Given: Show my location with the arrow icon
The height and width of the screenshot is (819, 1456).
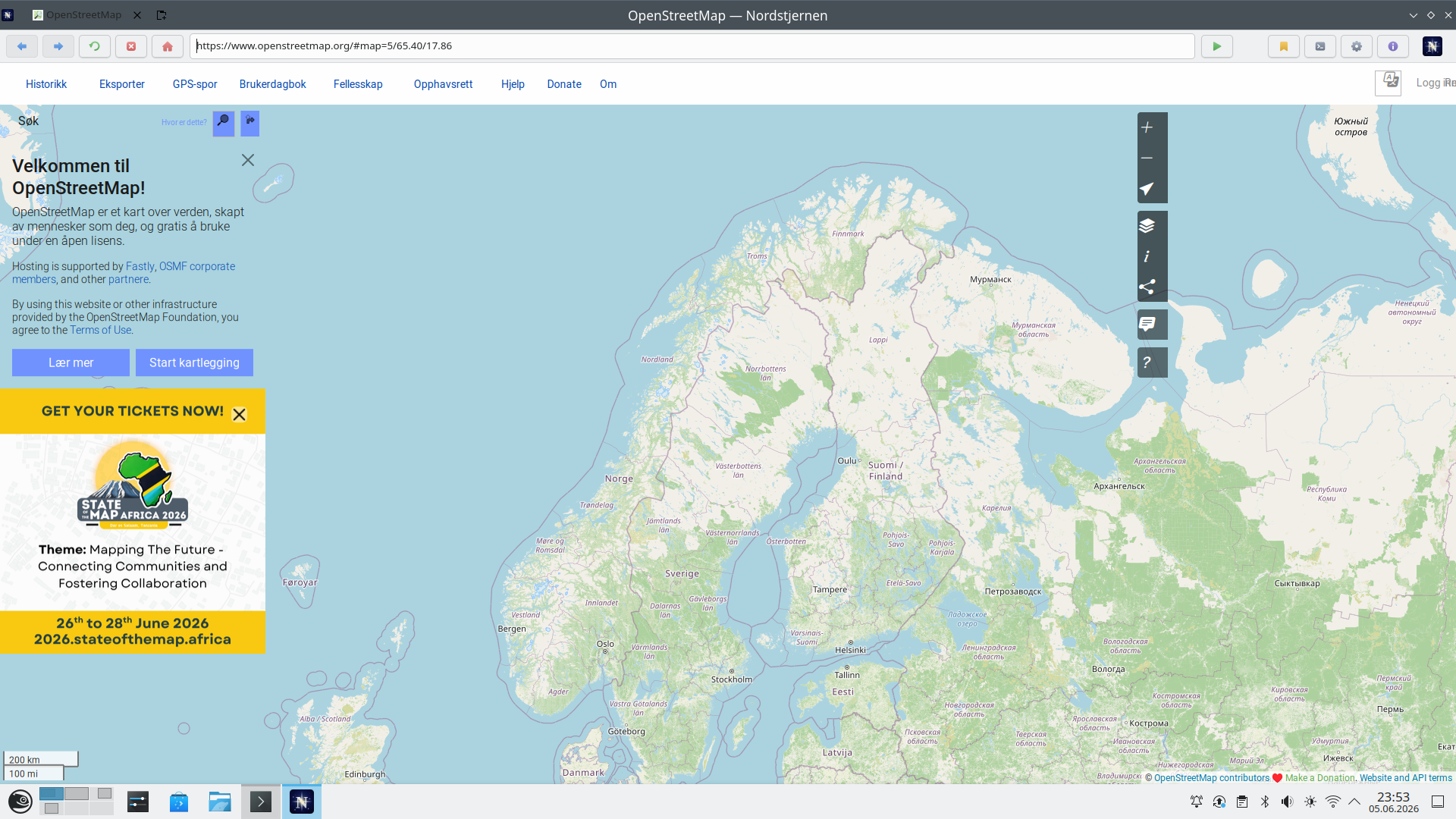Looking at the screenshot, I should pos(1152,188).
